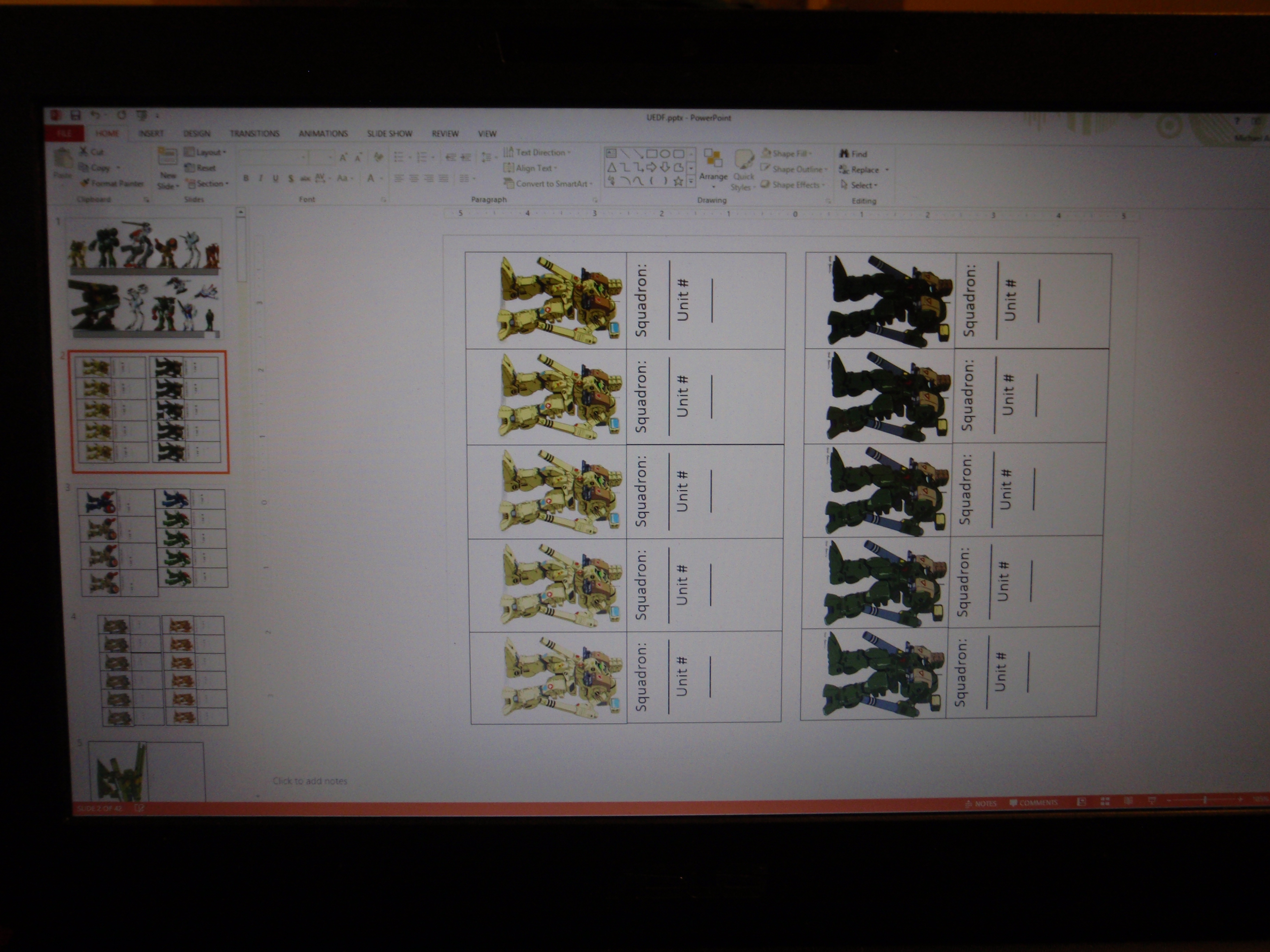The width and height of the screenshot is (1270, 952).
Task: Open the Align Text dropdown
Action: pyautogui.click(x=530, y=168)
